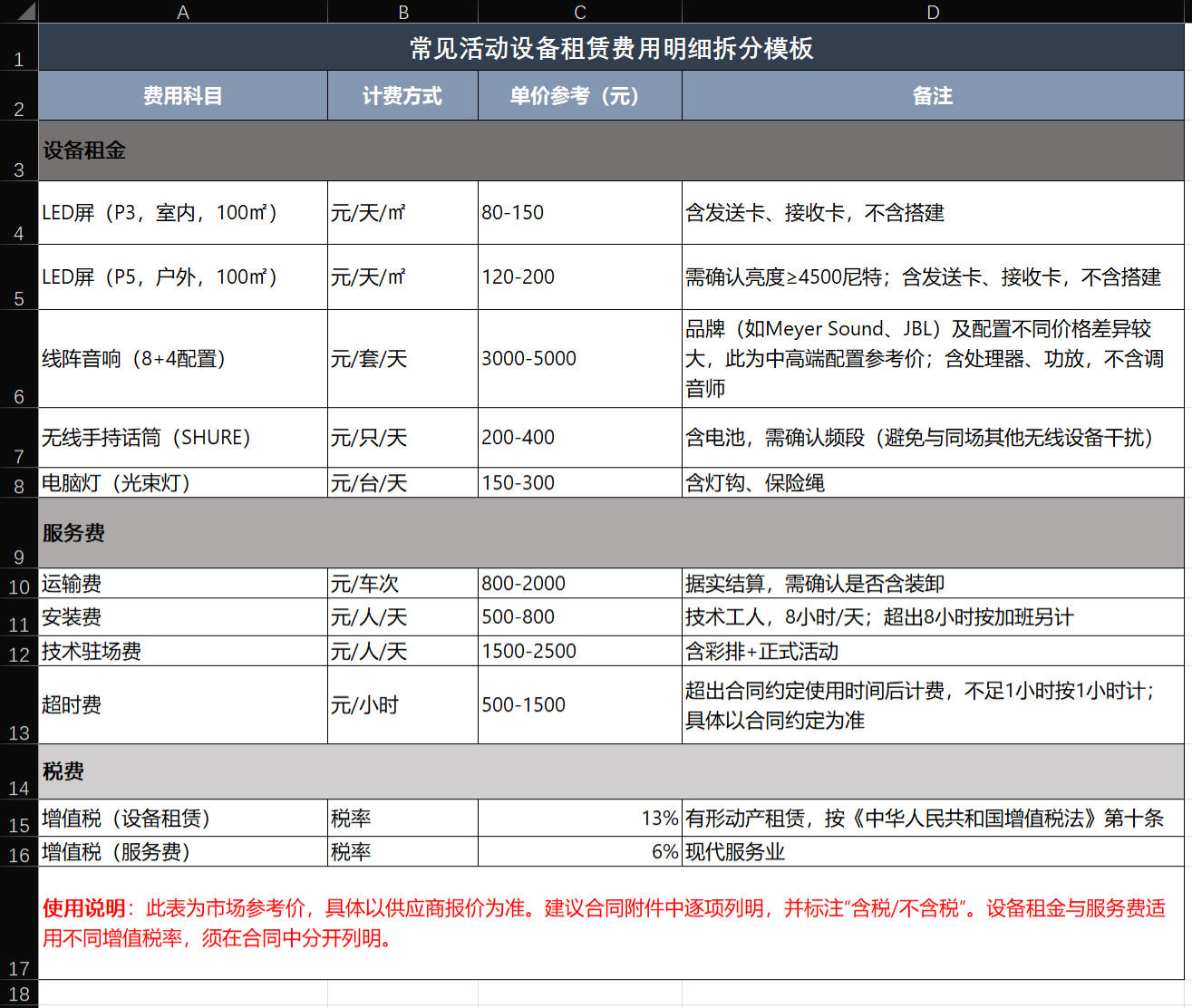
Task: Select row 6 header
Action: click(x=19, y=359)
